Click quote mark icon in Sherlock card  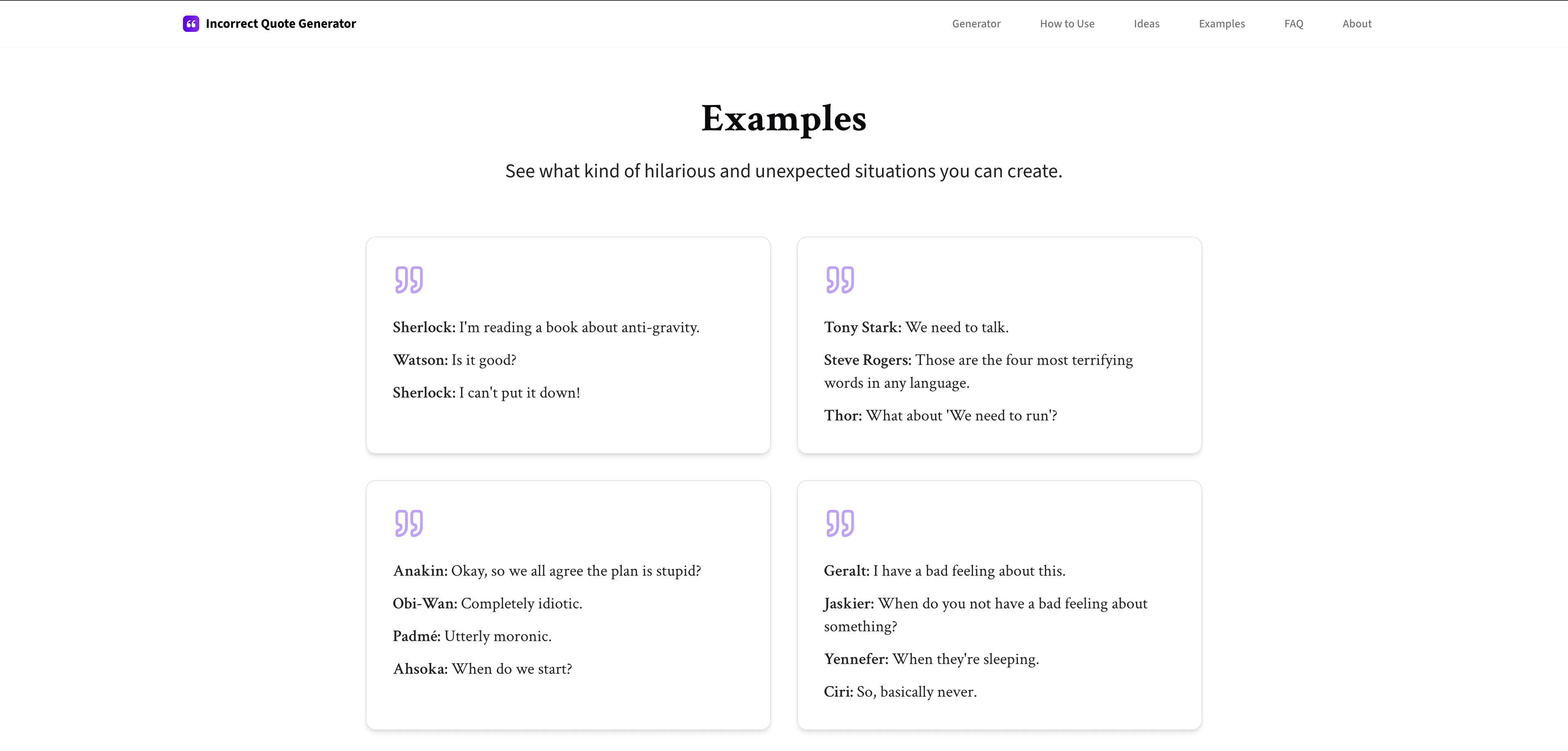pyautogui.click(x=408, y=279)
